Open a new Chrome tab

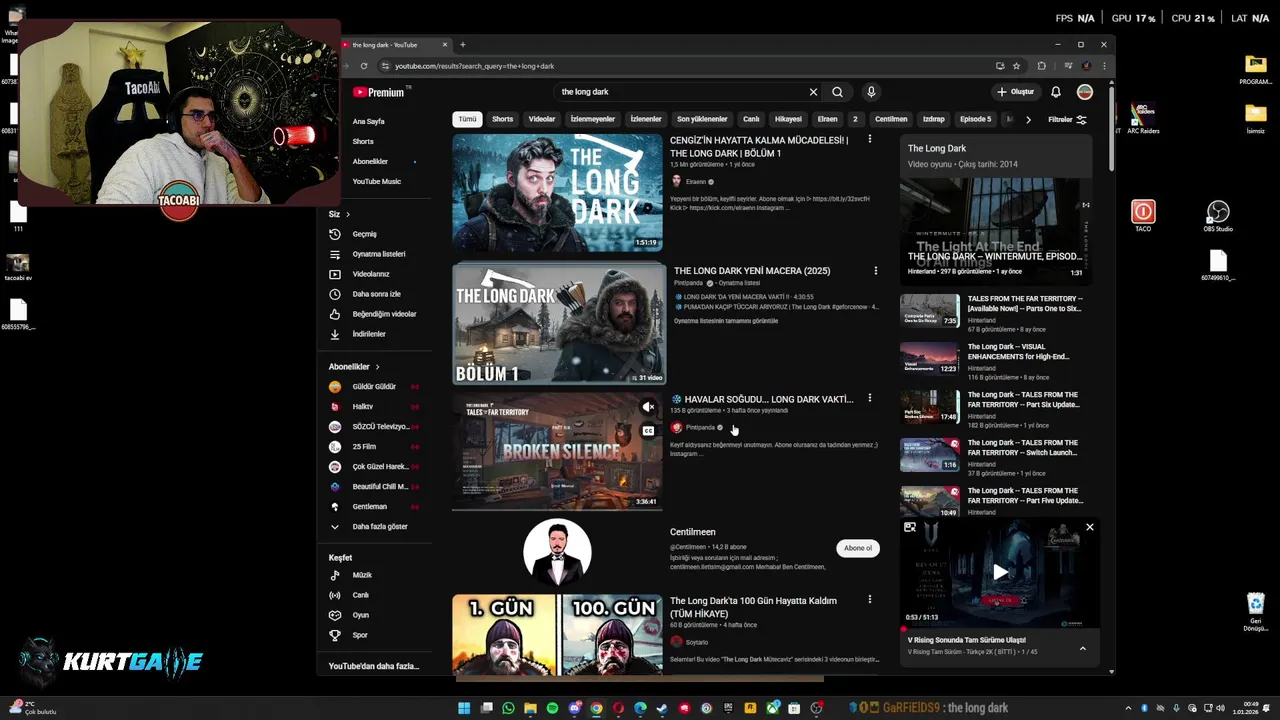(462, 44)
